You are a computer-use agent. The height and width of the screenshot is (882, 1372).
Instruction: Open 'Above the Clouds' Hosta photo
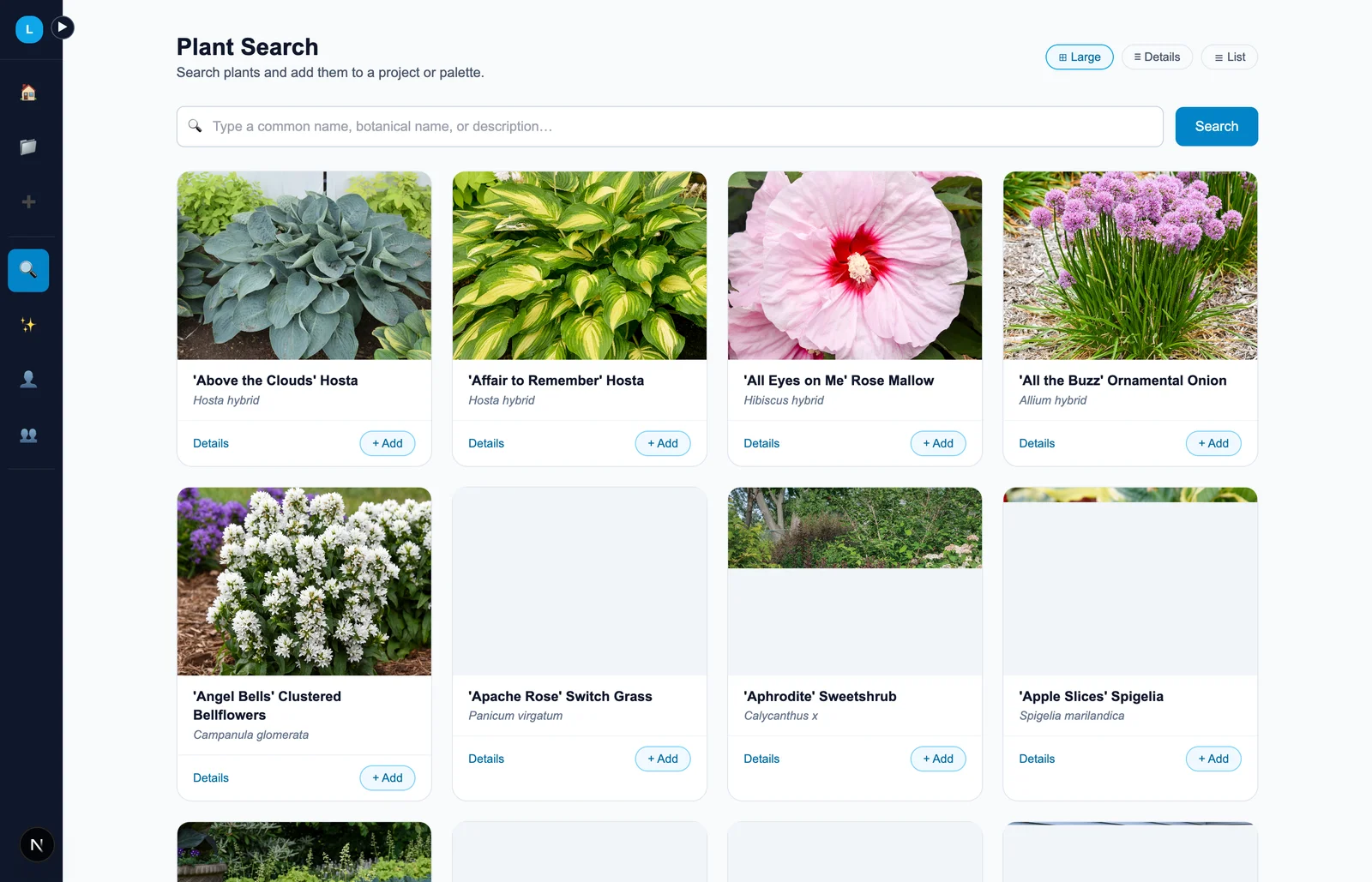click(x=304, y=266)
